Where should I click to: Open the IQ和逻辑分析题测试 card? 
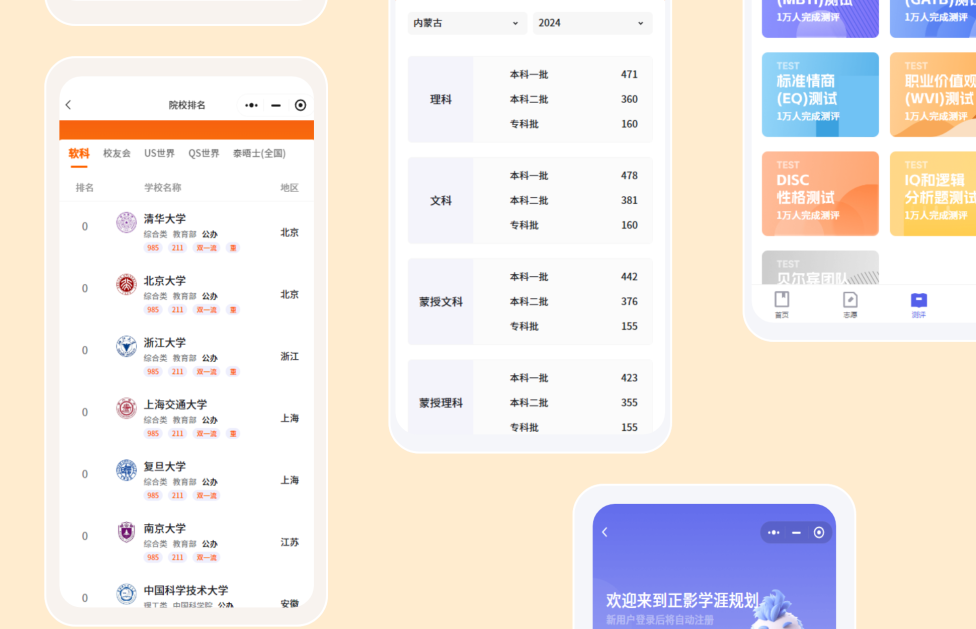coord(932,193)
